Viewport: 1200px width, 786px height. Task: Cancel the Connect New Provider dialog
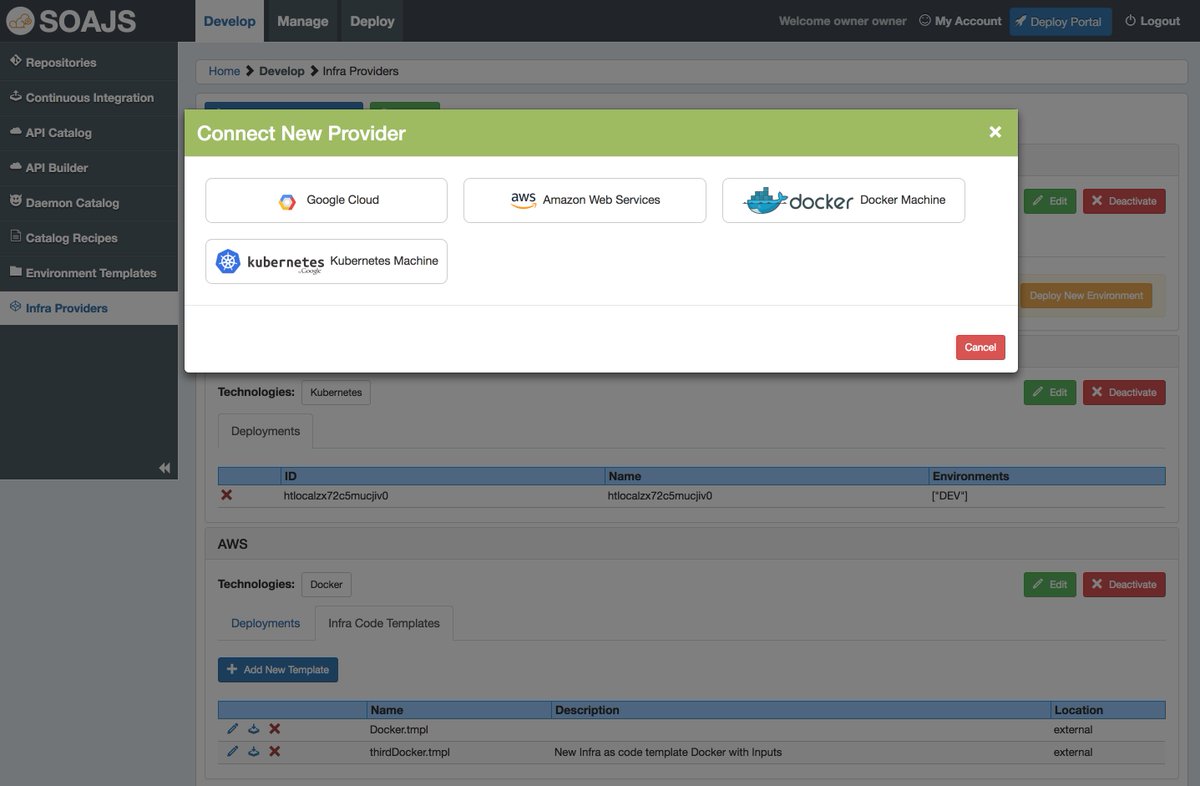click(x=980, y=347)
